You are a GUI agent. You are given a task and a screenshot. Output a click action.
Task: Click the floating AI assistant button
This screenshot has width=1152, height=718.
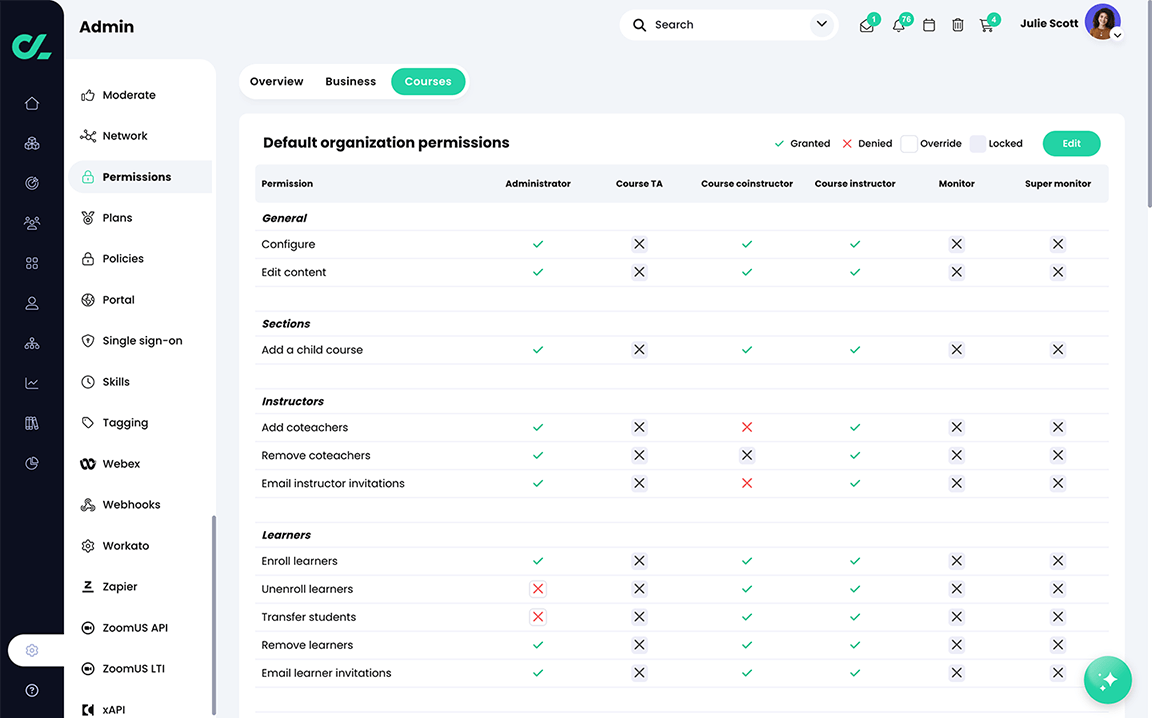[1107, 679]
